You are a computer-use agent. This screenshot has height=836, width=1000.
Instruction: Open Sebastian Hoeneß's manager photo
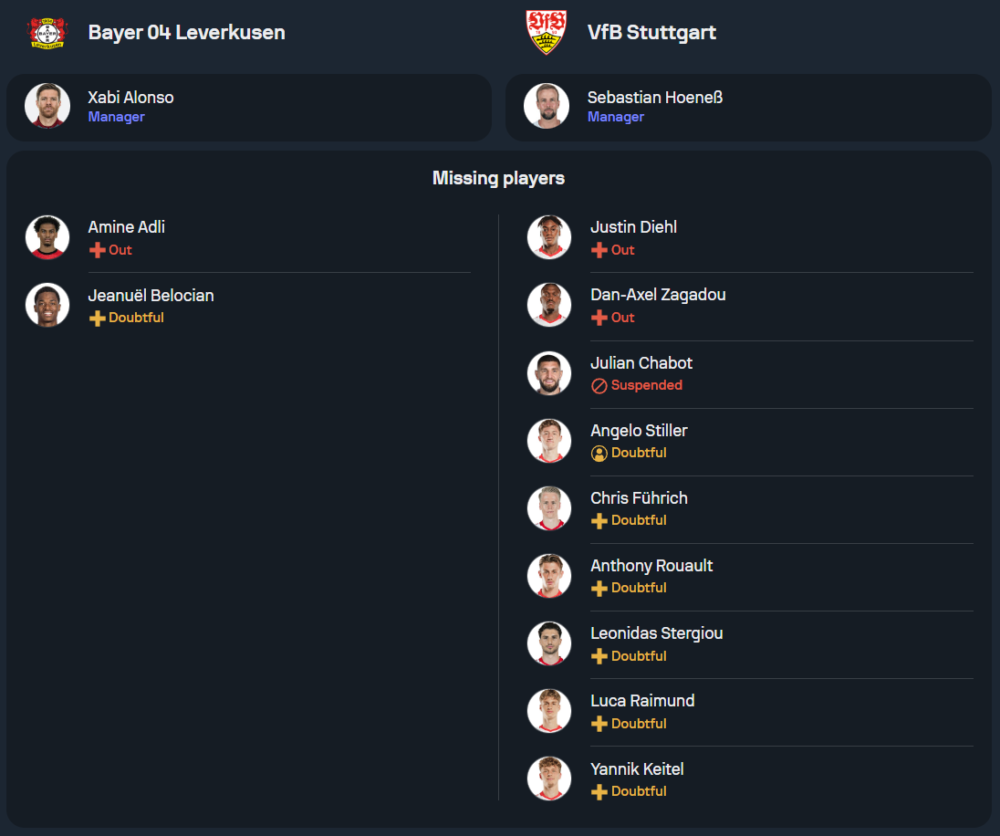coord(546,106)
